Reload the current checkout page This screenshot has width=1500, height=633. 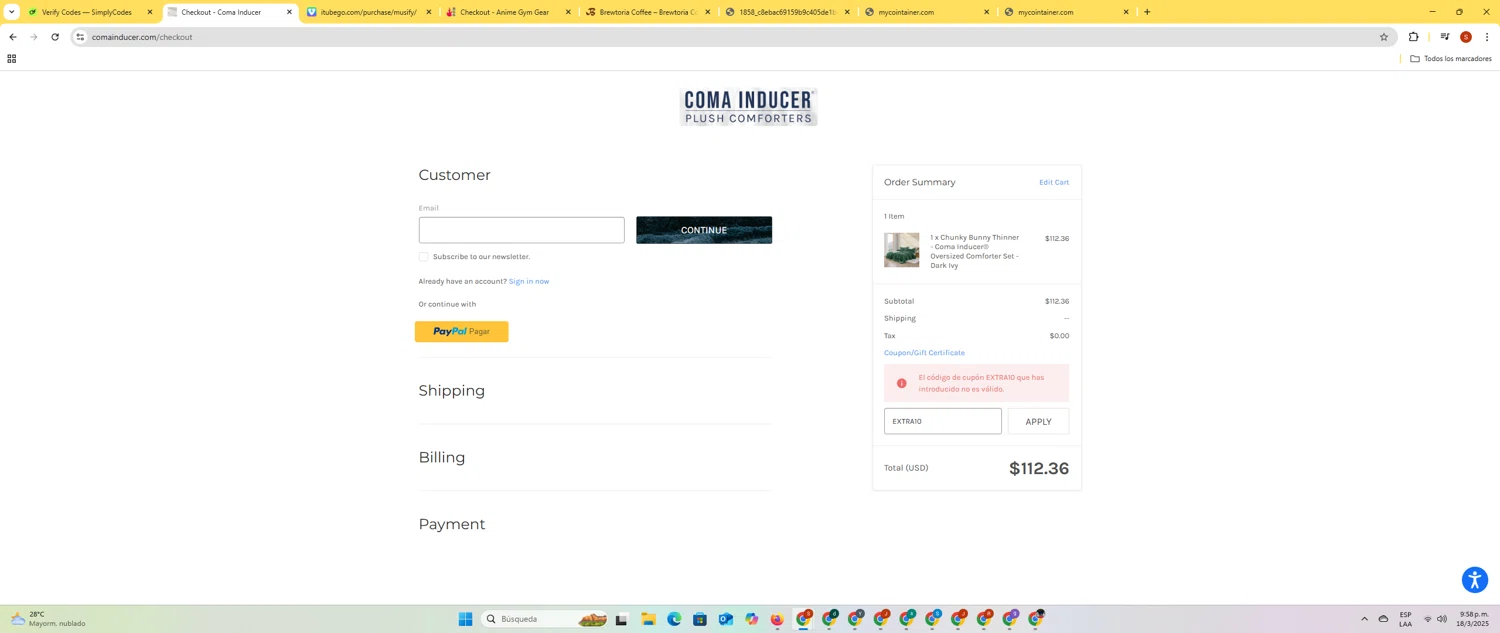tap(55, 37)
